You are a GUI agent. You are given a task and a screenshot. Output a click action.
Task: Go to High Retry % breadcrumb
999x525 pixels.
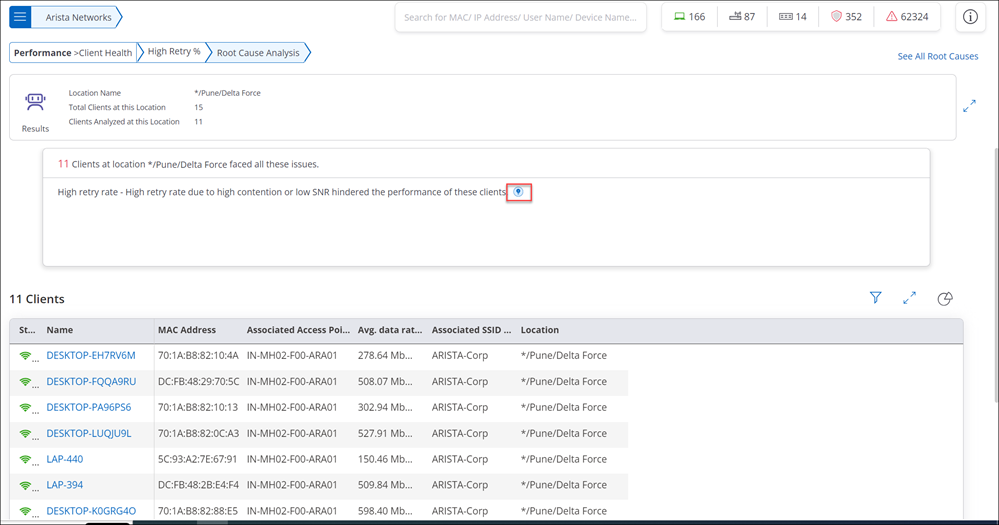(174, 52)
